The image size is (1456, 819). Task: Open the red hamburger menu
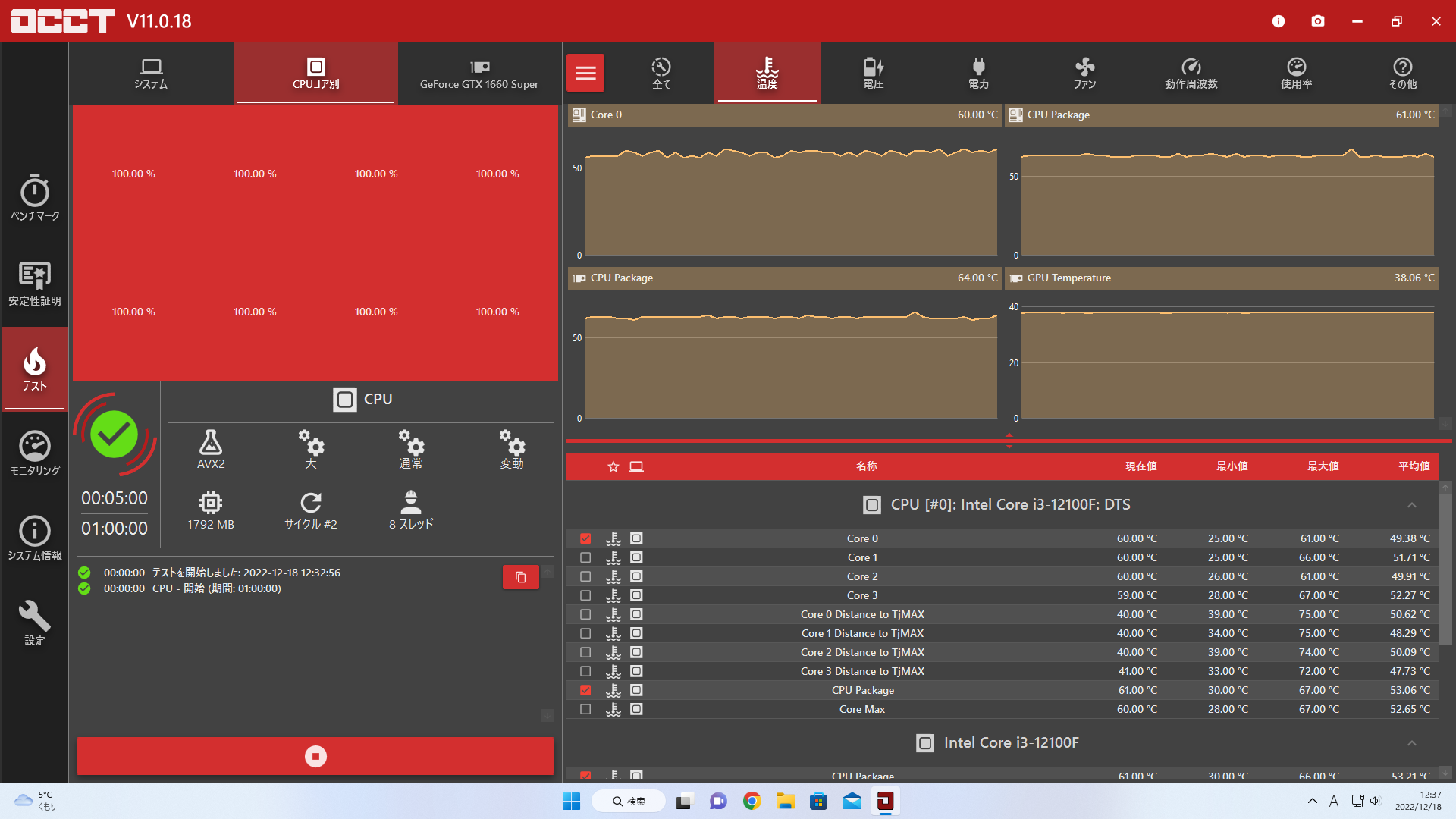pos(585,73)
